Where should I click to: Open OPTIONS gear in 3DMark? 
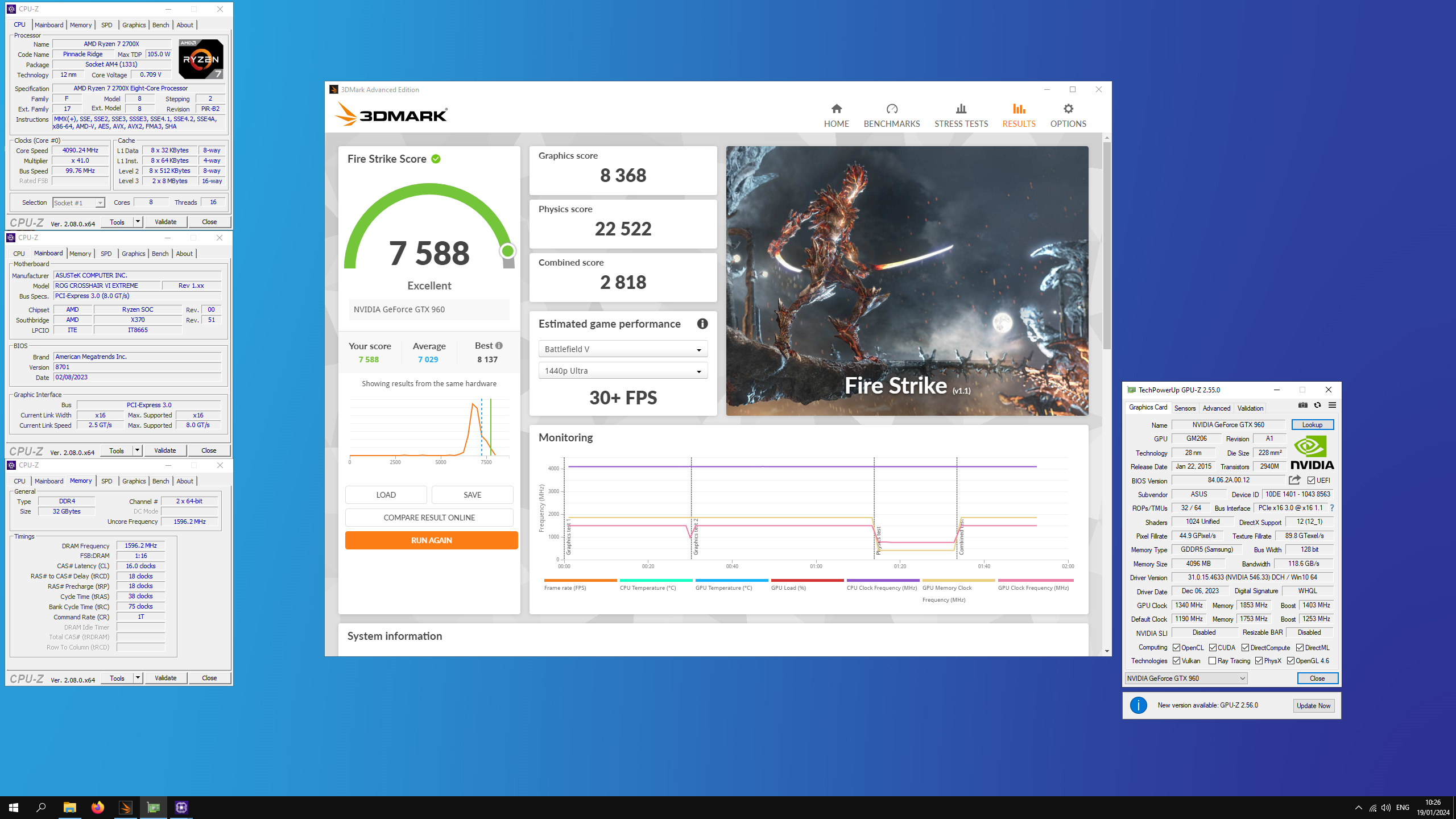point(1068,115)
